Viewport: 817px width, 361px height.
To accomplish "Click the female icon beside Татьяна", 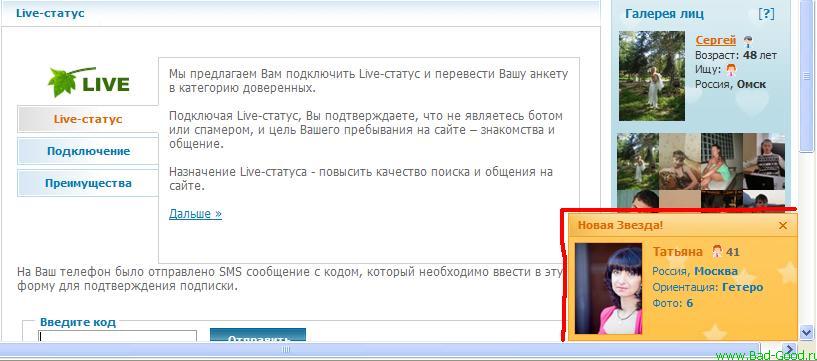I will (x=717, y=252).
